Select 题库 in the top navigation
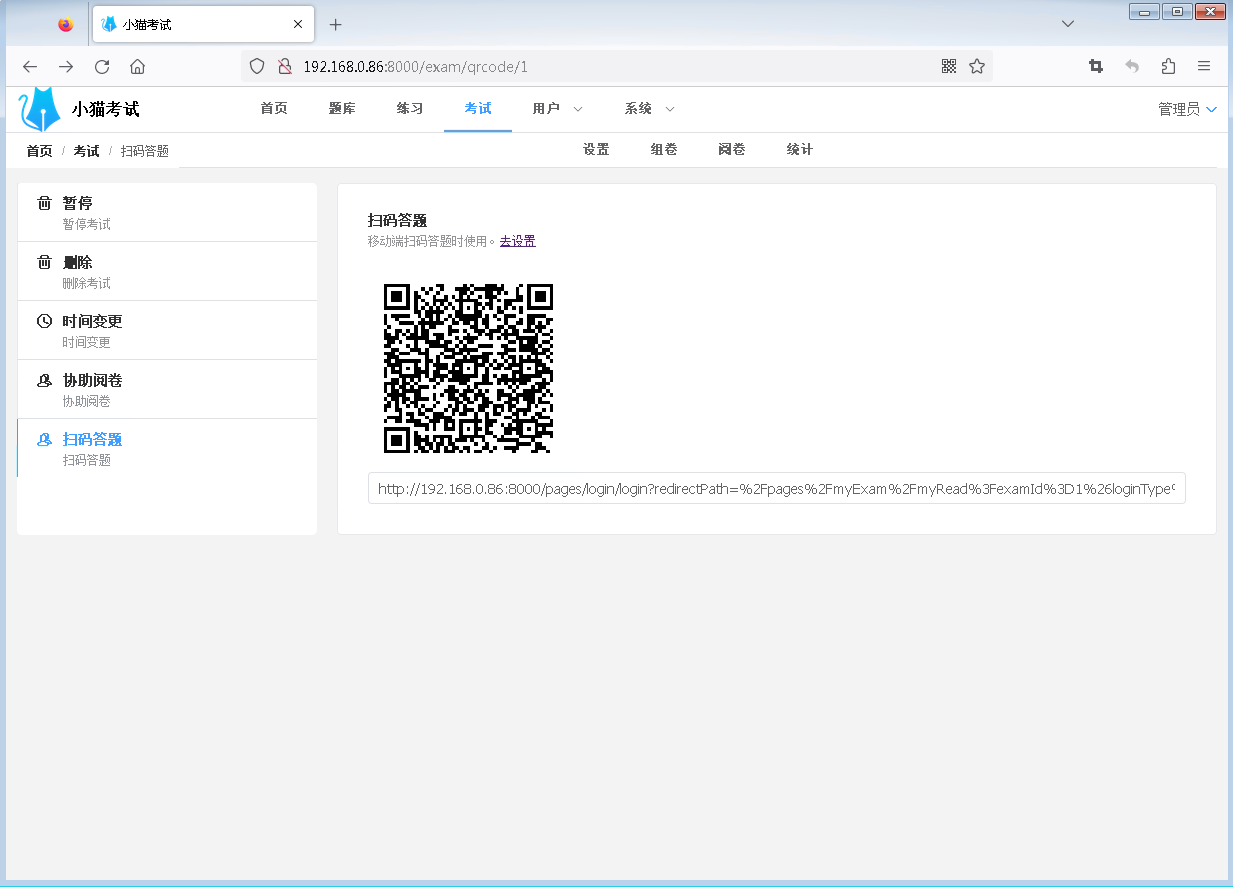Viewport: 1233px width, 887px height. tap(341, 109)
